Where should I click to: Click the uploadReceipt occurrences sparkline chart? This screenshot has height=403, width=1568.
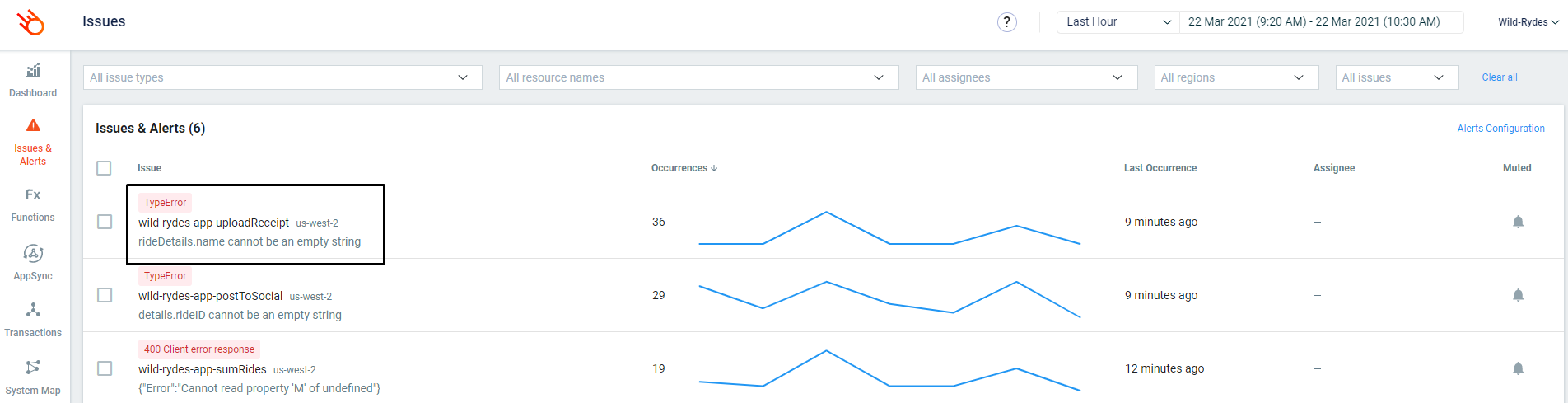tap(889, 228)
